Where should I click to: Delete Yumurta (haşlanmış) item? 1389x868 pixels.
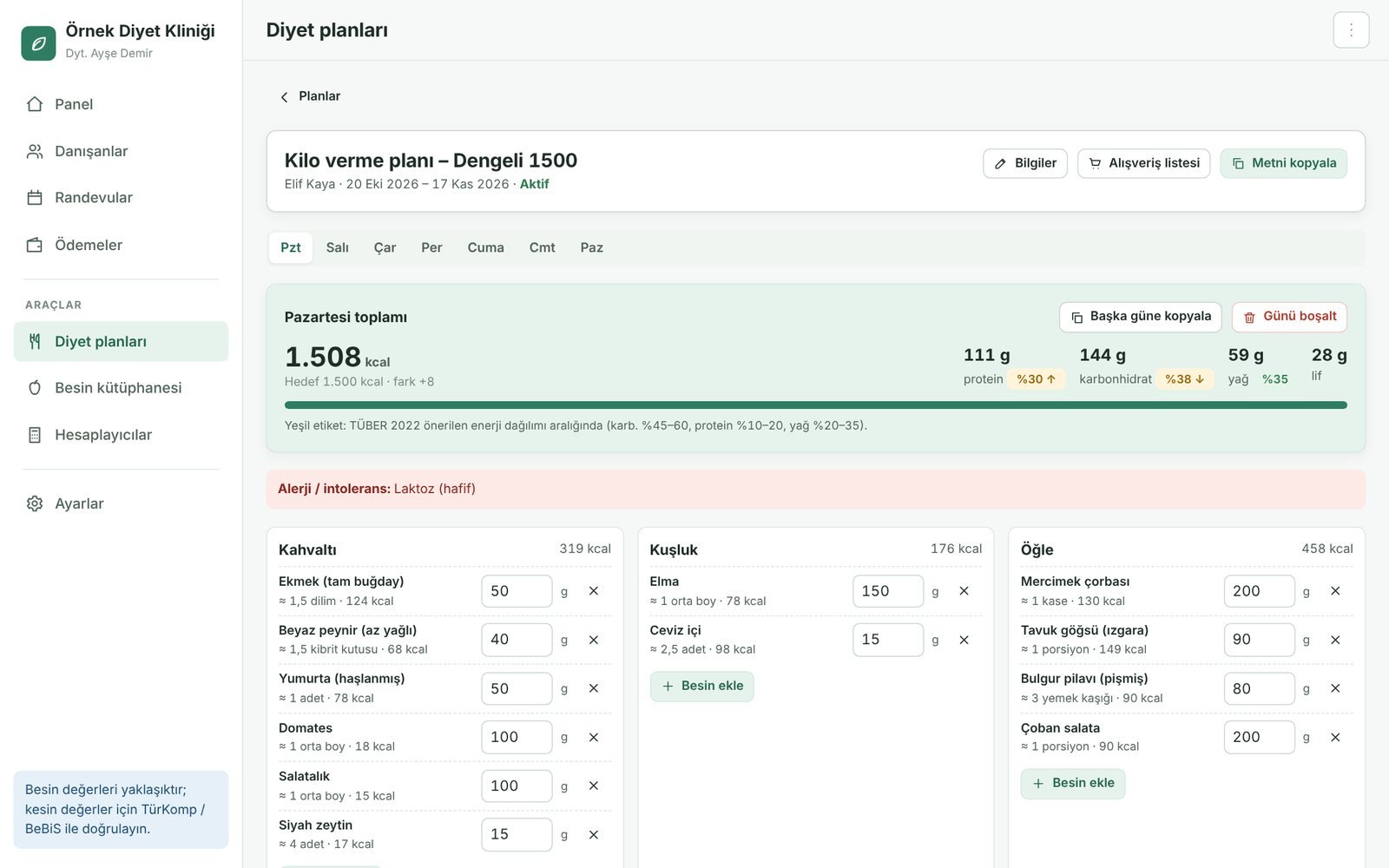click(594, 688)
